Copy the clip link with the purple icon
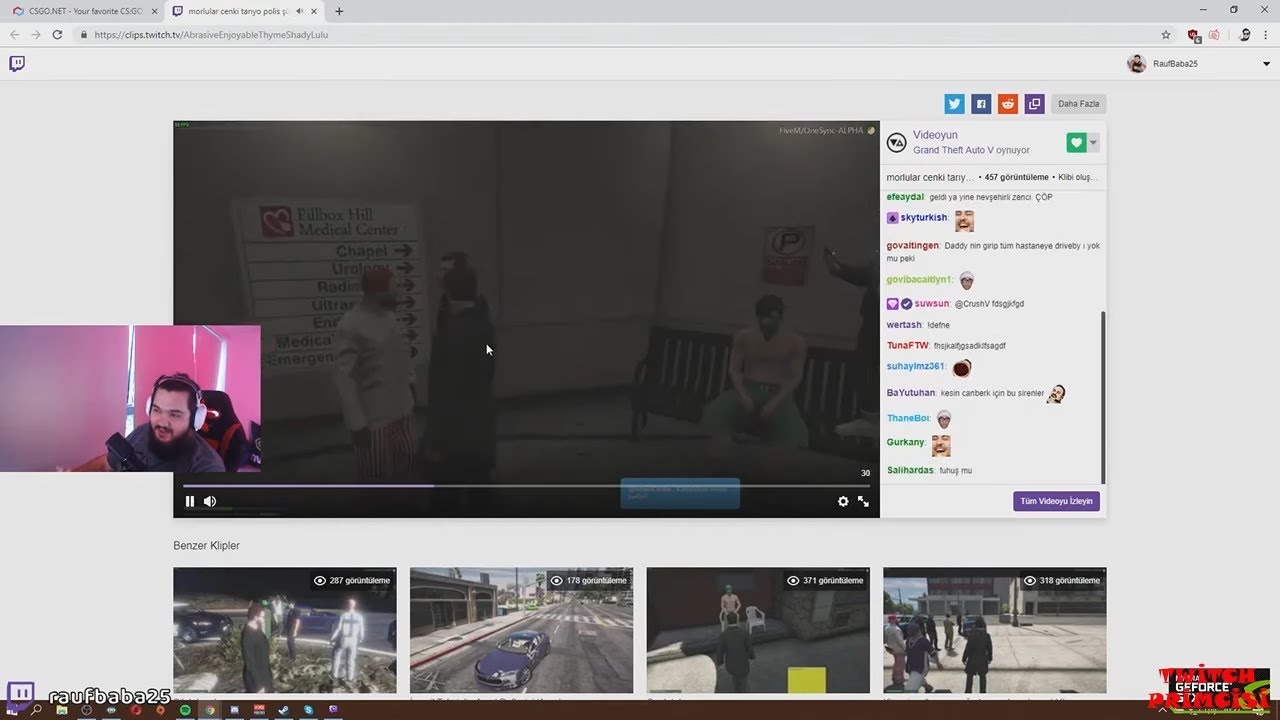Viewport: 1280px width, 720px height. (x=1035, y=104)
